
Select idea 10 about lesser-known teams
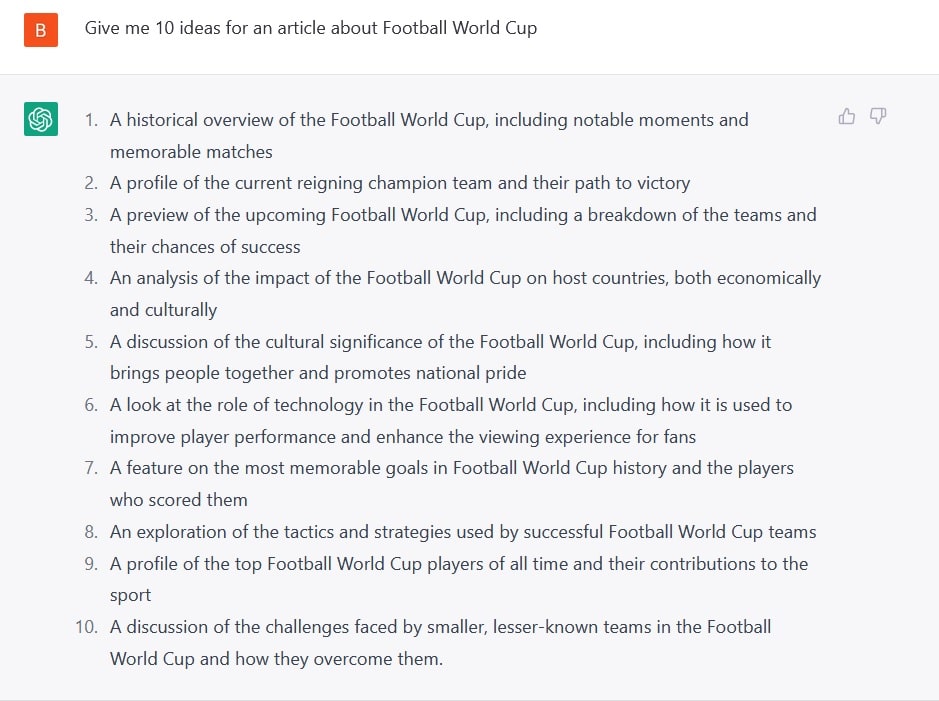point(440,643)
